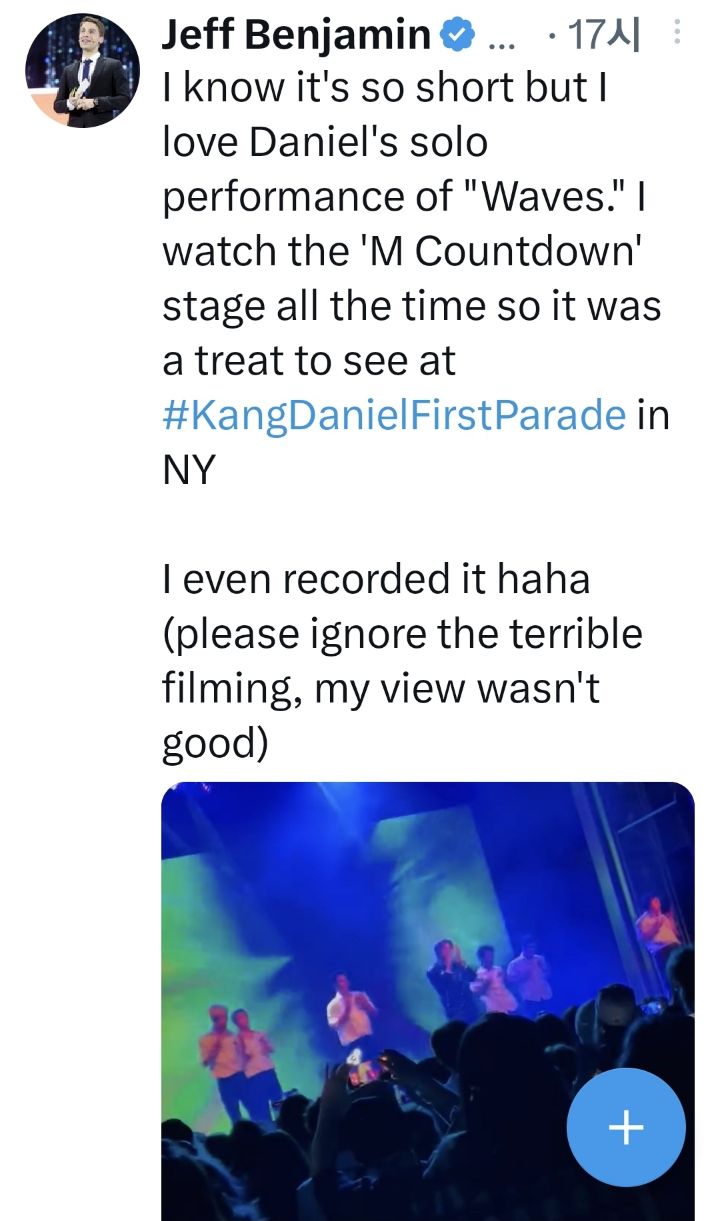Click the truncated username ellipsis after the badge
Screen dimensions: 720x1221
point(497,38)
